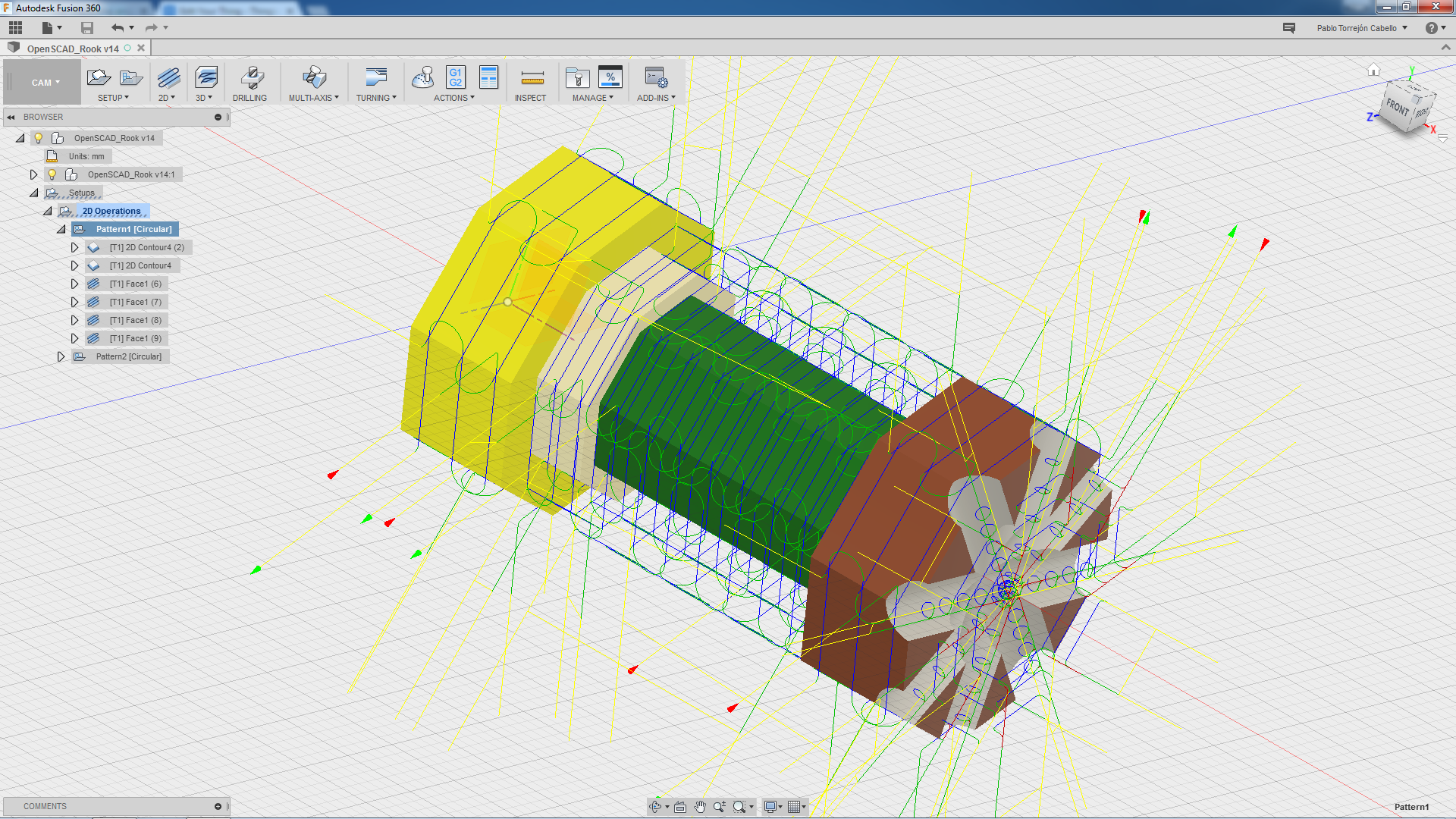Screen dimensions: 1456x819
Task: Select the Turning operation icon
Action: 376,77
